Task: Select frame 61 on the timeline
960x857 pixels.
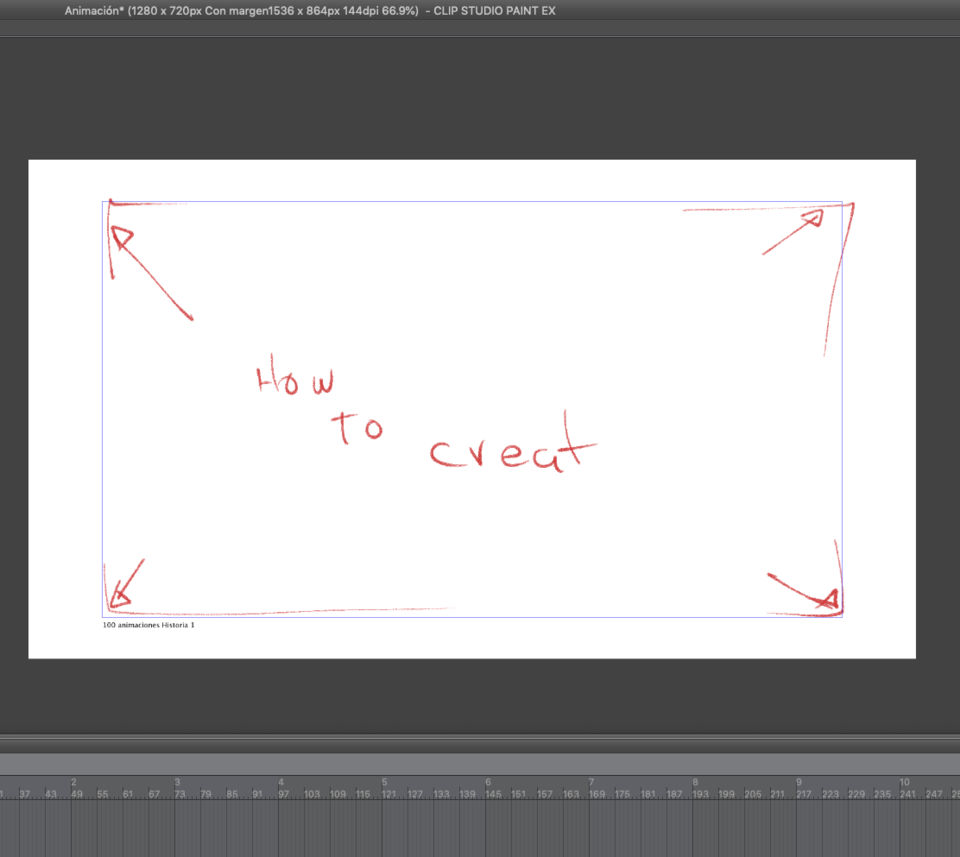Action: [x=128, y=794]
